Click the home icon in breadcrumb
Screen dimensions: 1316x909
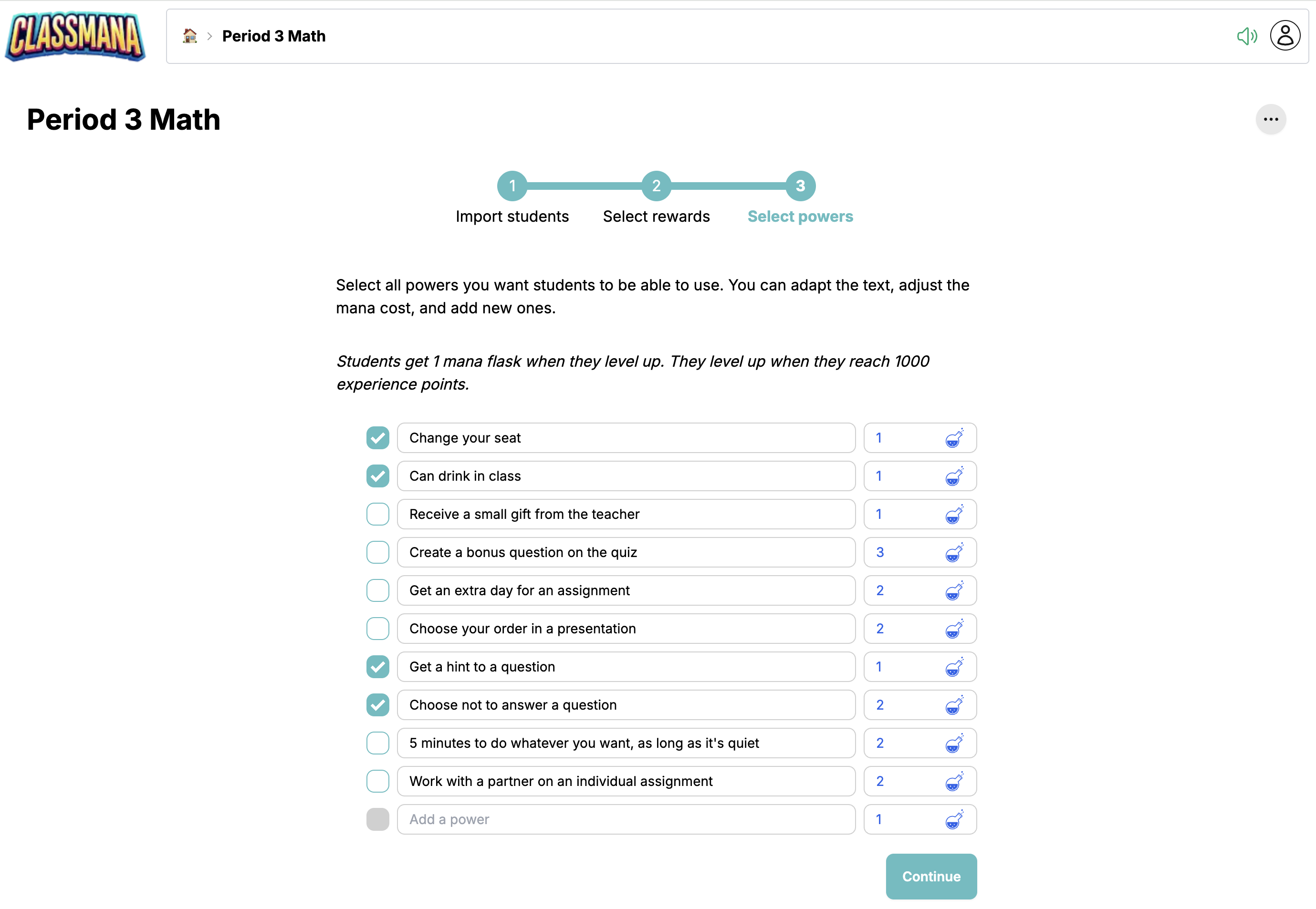pyautogui.click(x=190, y=36)
